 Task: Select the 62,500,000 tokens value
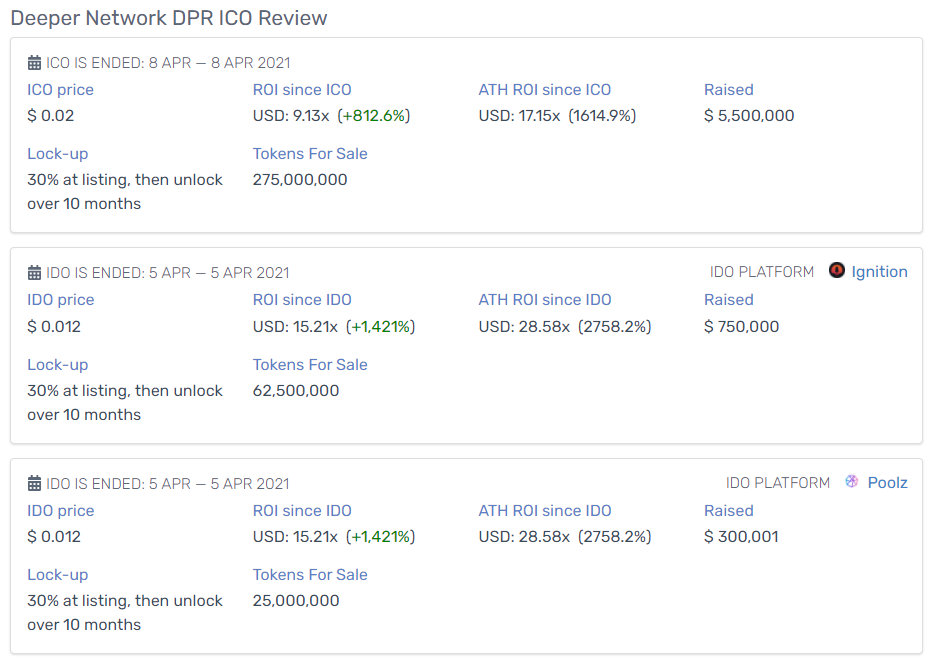(x=296, y=391)
